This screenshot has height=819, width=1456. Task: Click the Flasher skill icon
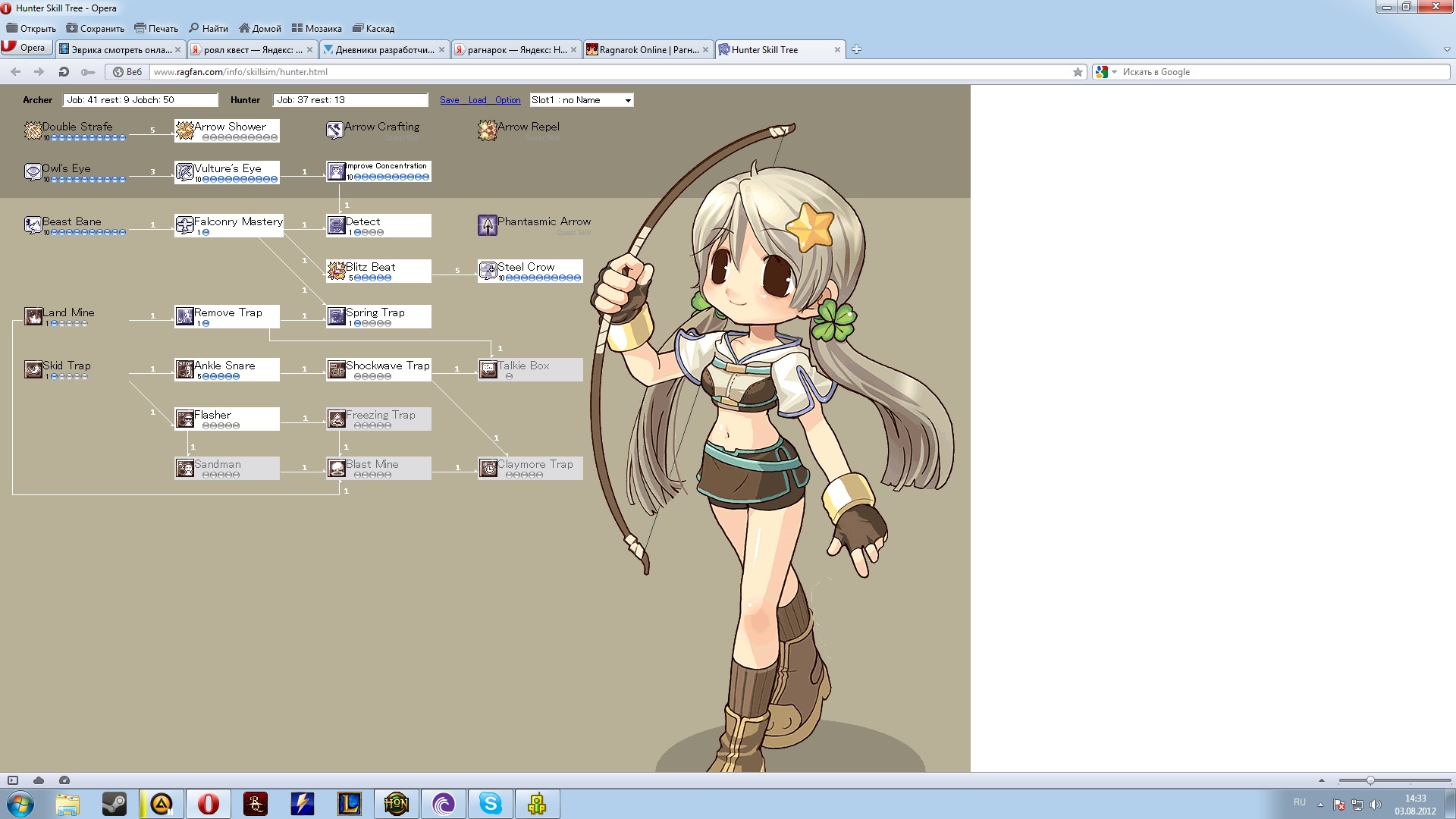pos(184,419)
